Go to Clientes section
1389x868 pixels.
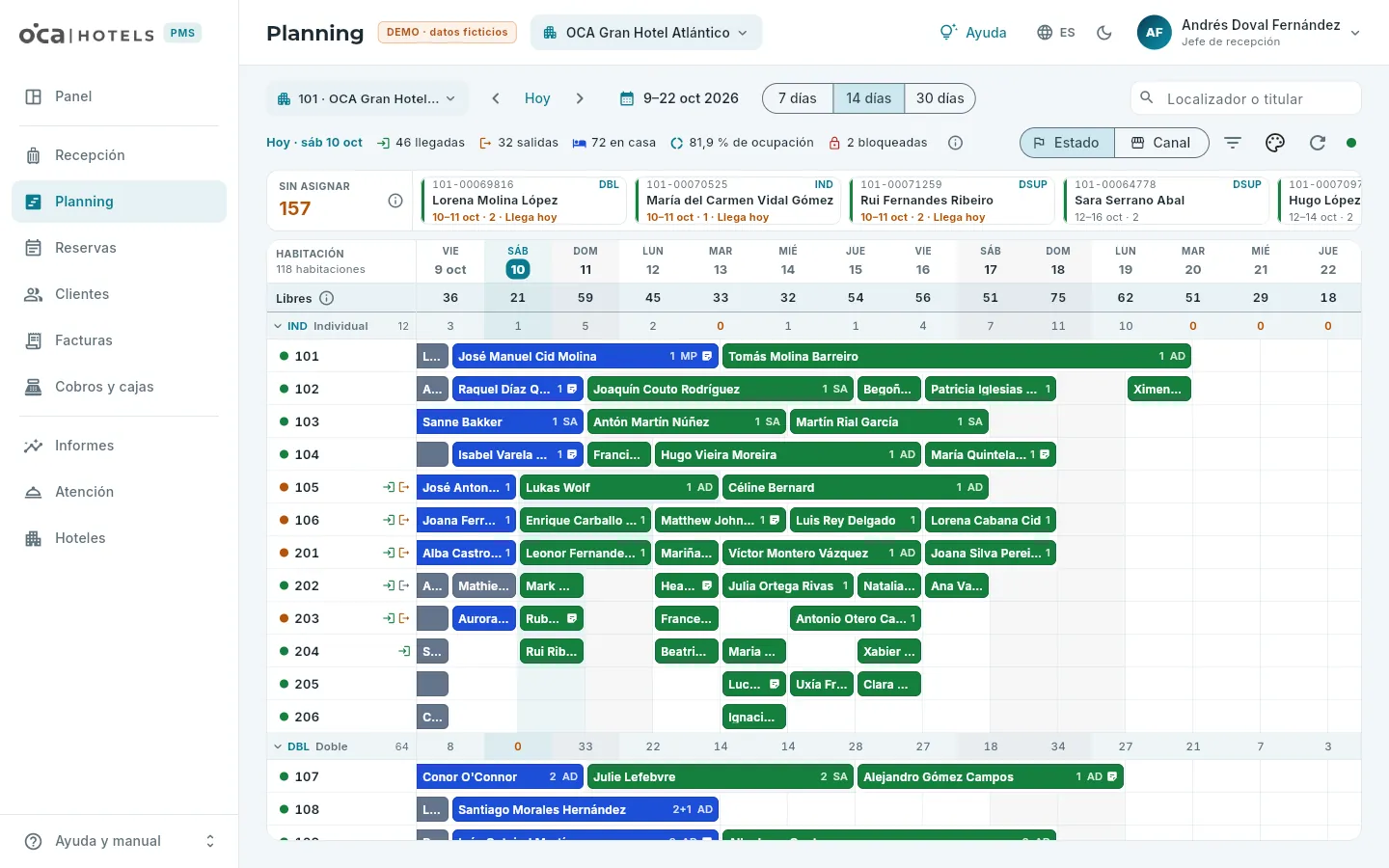coord(120,294)
